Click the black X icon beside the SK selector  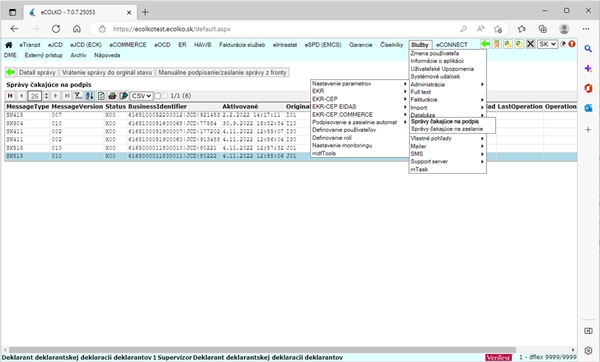(x=530, y=44)
